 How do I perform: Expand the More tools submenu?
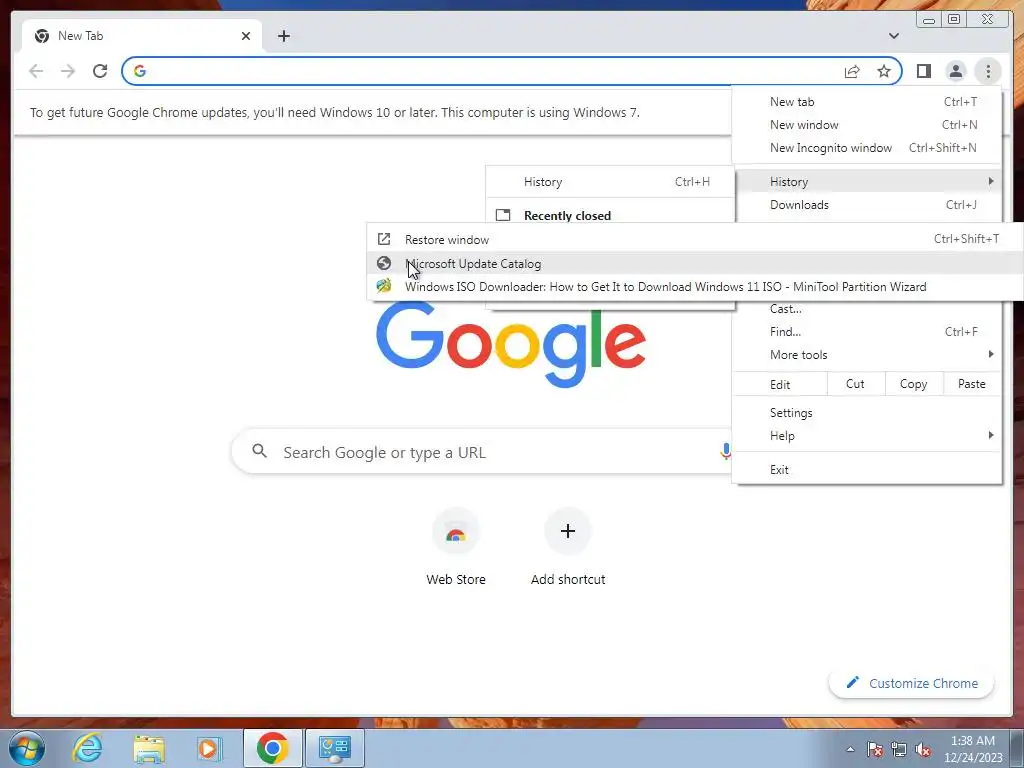(x=867, y=355)
